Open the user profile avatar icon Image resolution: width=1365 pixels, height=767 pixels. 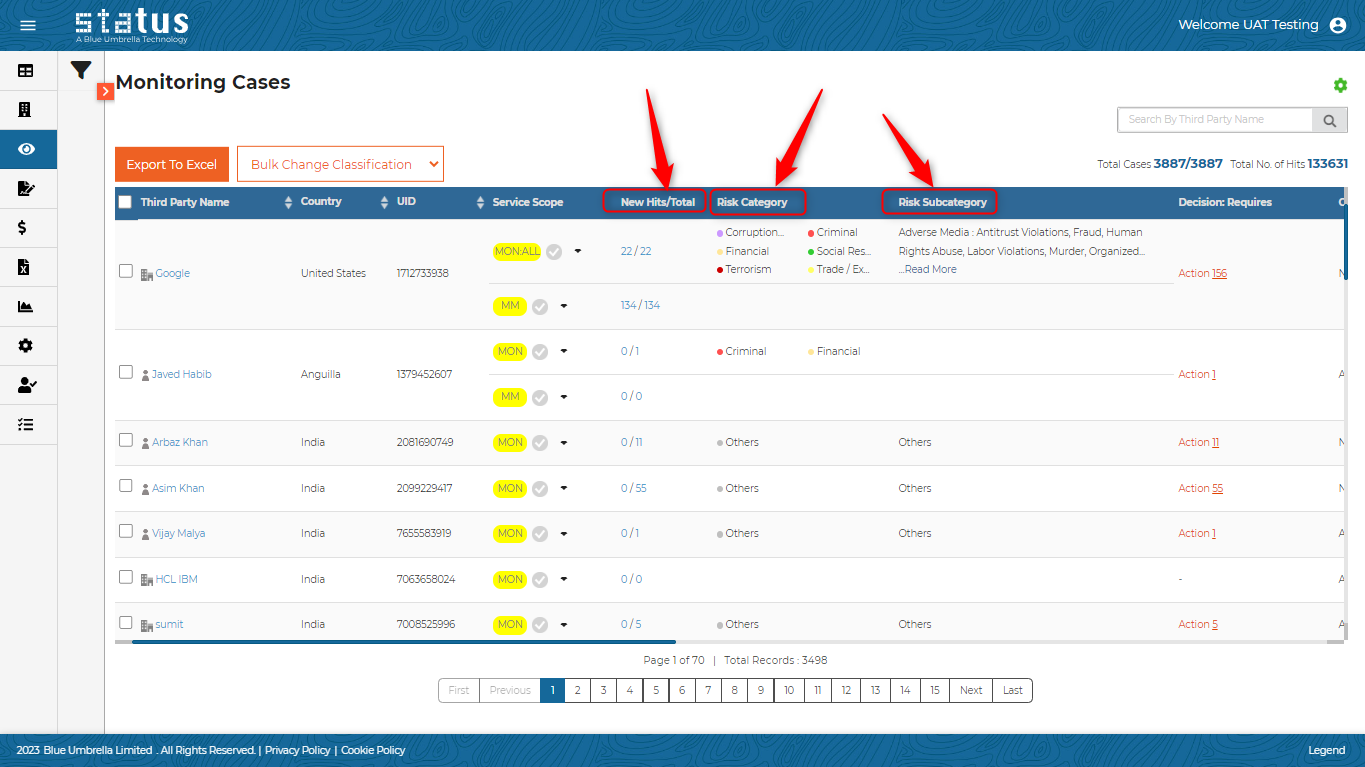pyautogui.click(x=1338, y=25)
